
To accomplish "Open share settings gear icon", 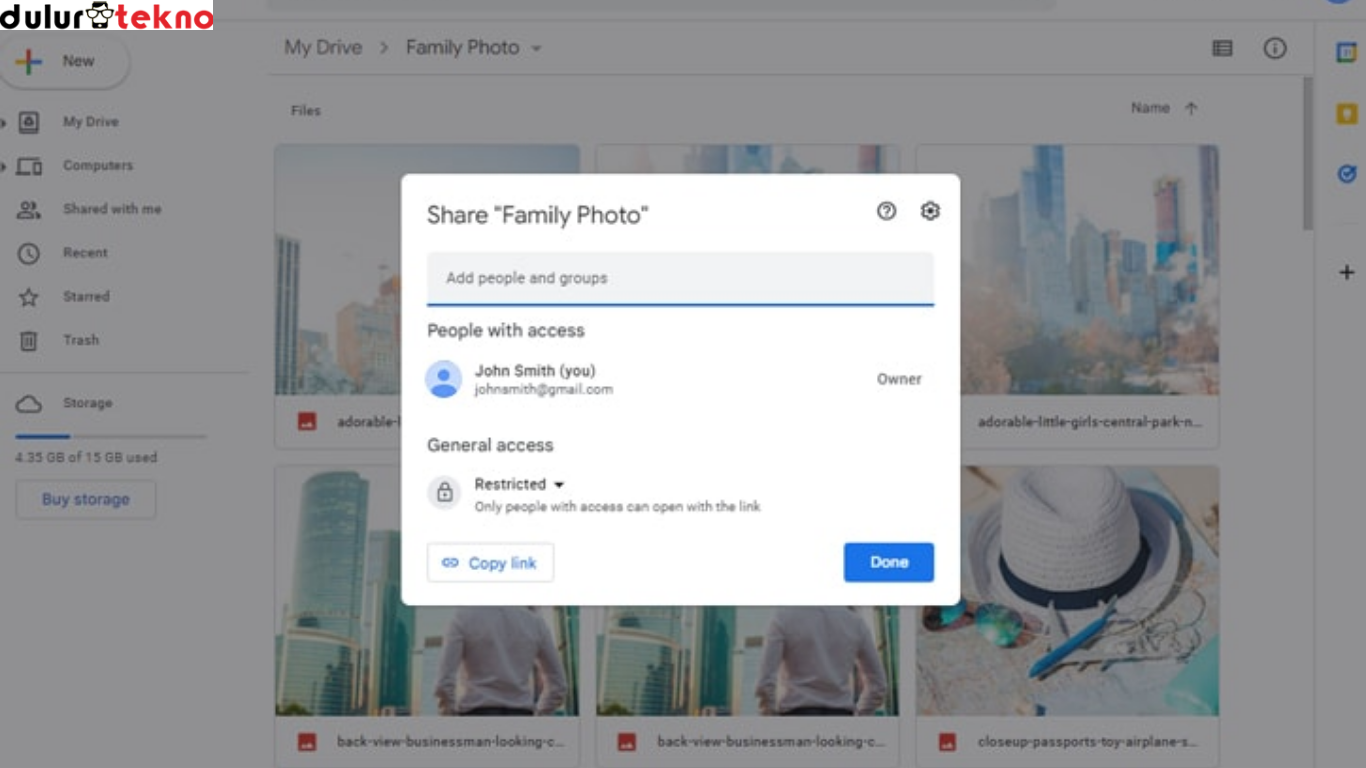I will pos(930,211).
